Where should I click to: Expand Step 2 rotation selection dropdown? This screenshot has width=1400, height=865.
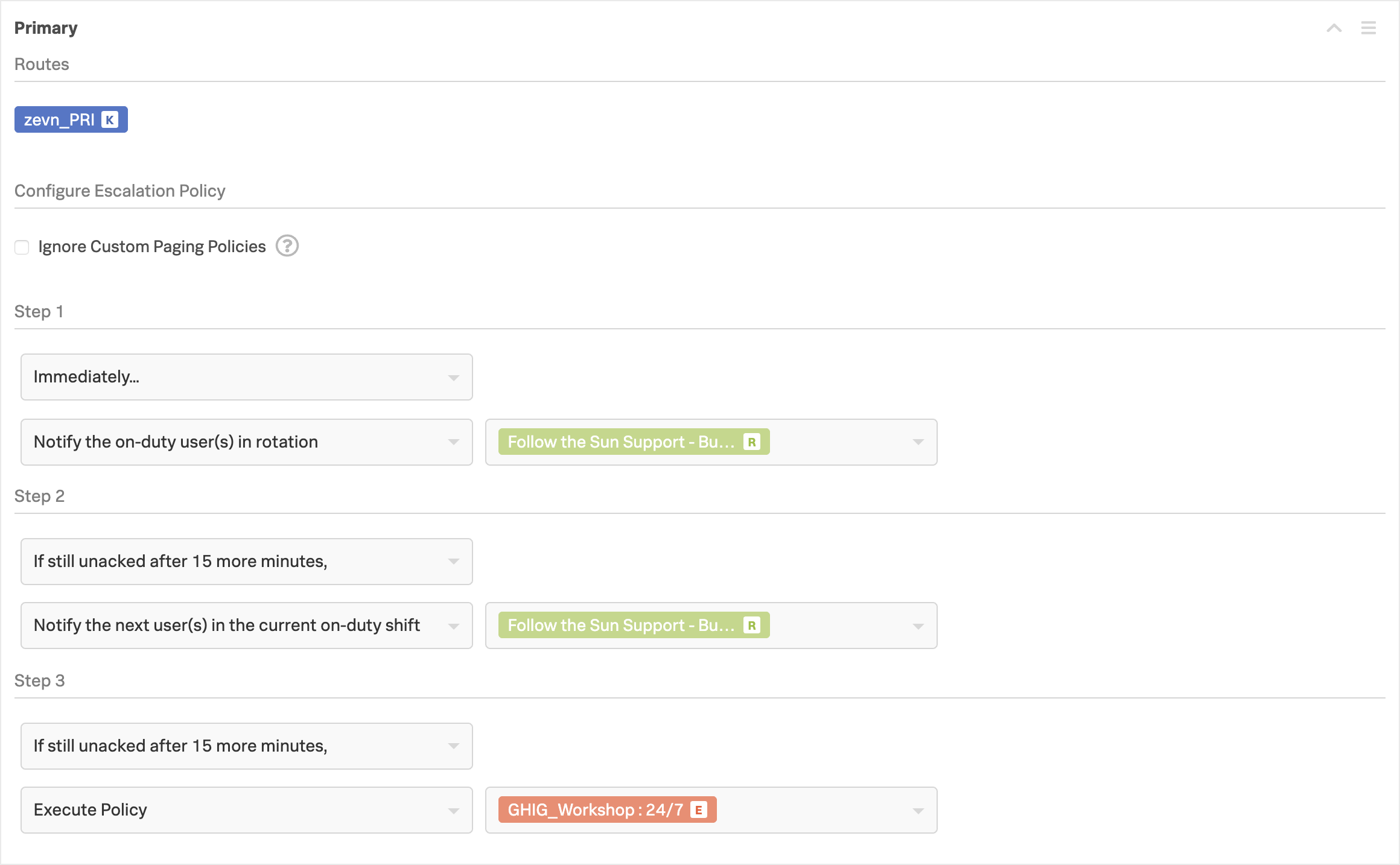918,626
